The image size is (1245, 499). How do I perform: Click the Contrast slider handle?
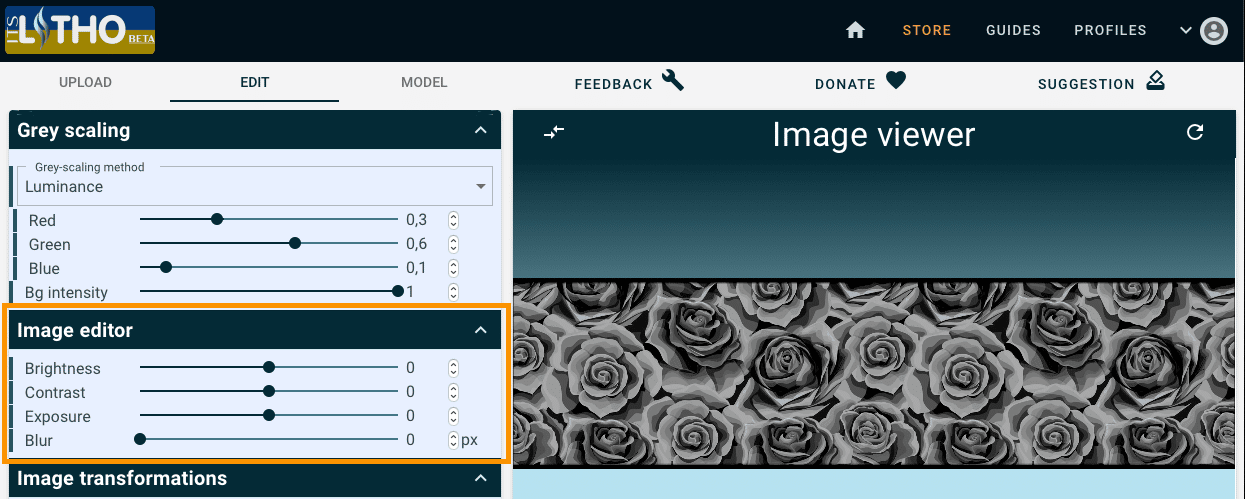pyautogui.click(x=269, y=392)
